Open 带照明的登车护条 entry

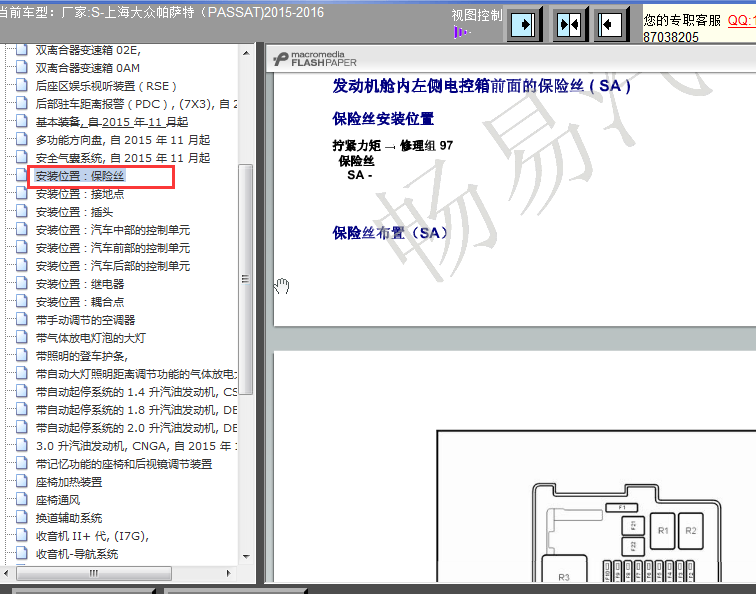[81, 356]
